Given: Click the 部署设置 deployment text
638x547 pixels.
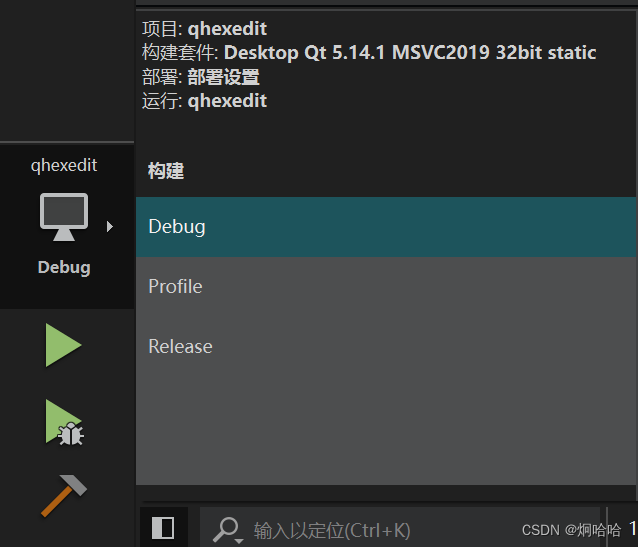Looking at the screenshot, I should (223, 77).
